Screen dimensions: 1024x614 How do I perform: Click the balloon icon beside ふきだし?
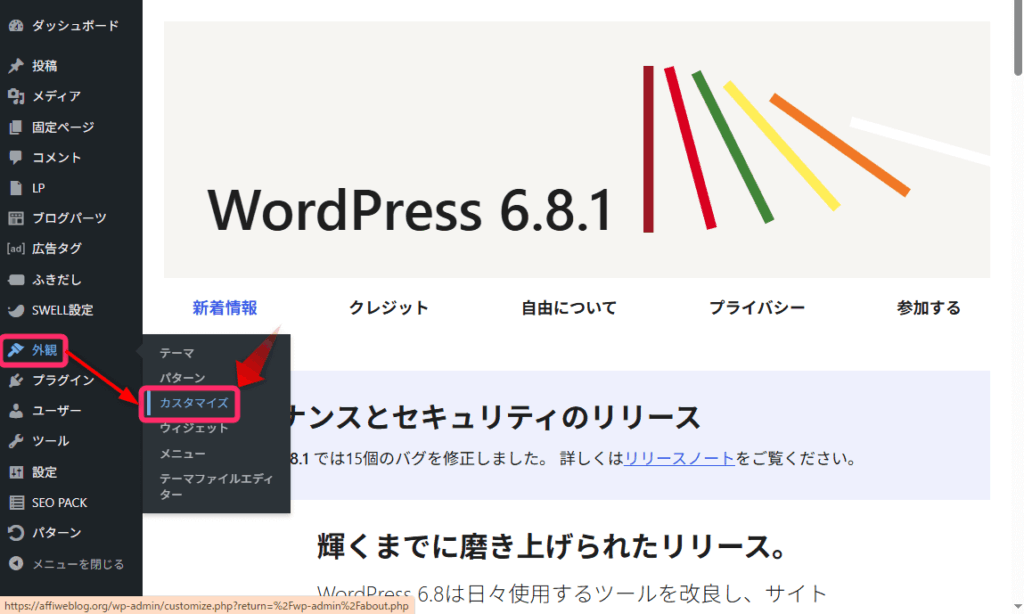[x=16, y=280]
